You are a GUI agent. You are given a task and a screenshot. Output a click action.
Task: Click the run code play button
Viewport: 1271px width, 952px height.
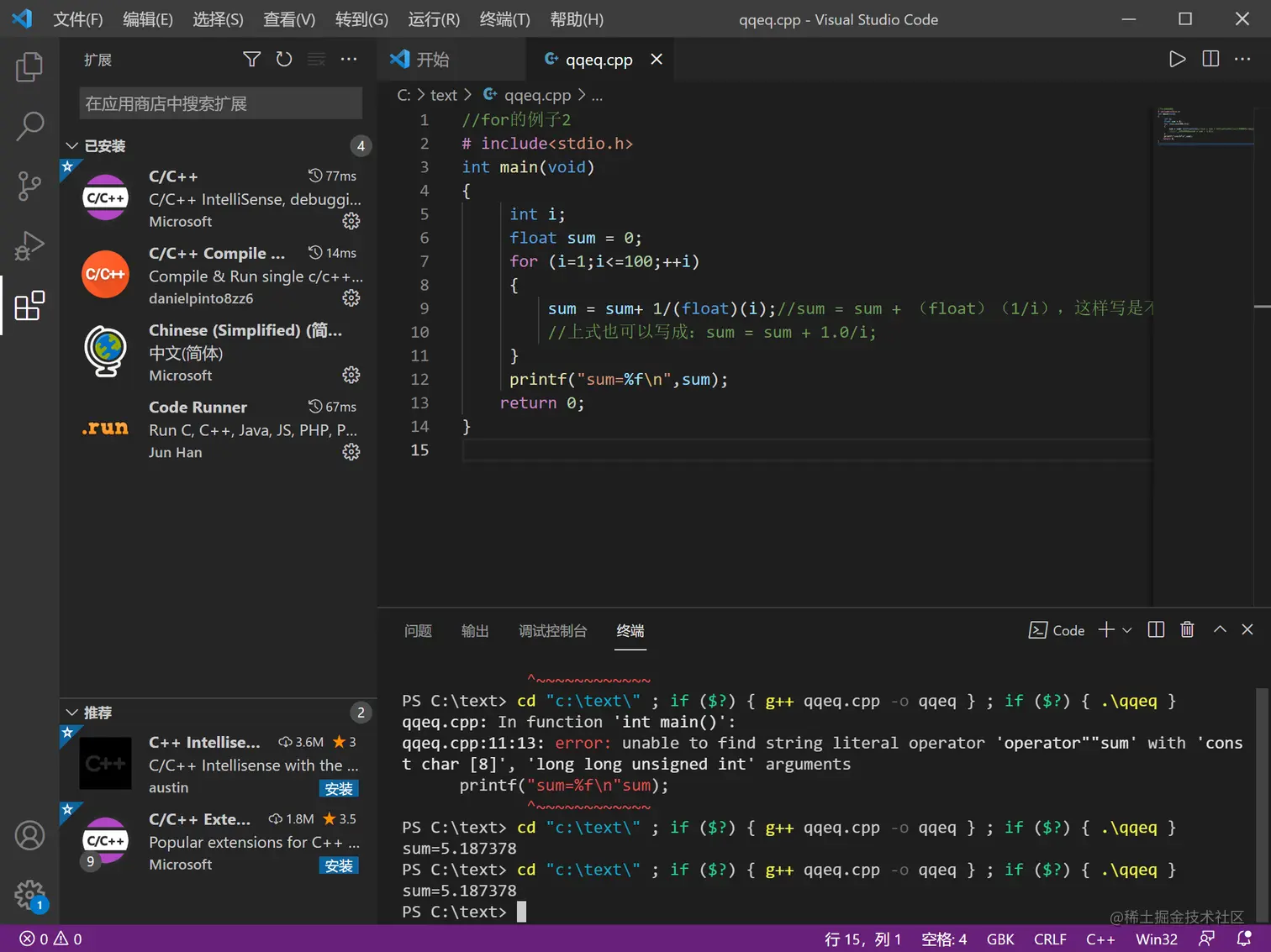(1177, 59)
